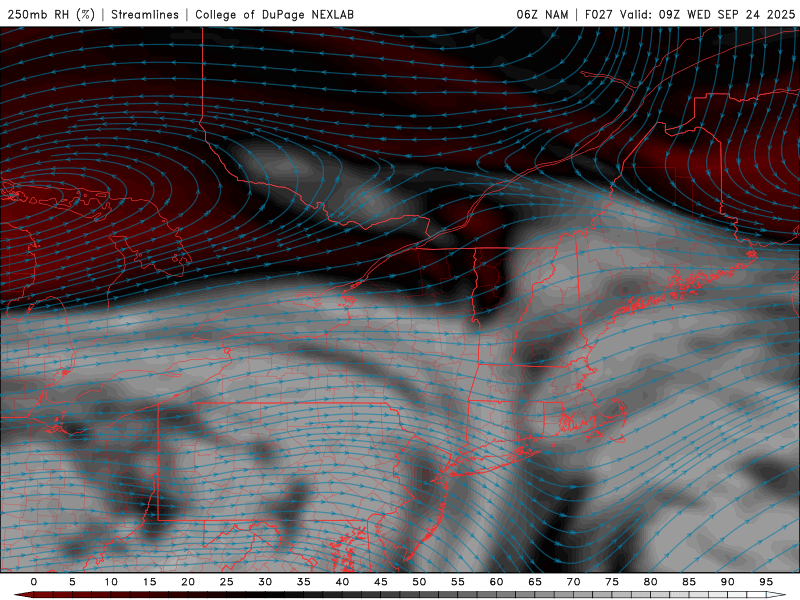The image size is (800, 600).
Task: Select the 60 tick label on color scale
Action: pyautogui.click(x=496, y=582)
